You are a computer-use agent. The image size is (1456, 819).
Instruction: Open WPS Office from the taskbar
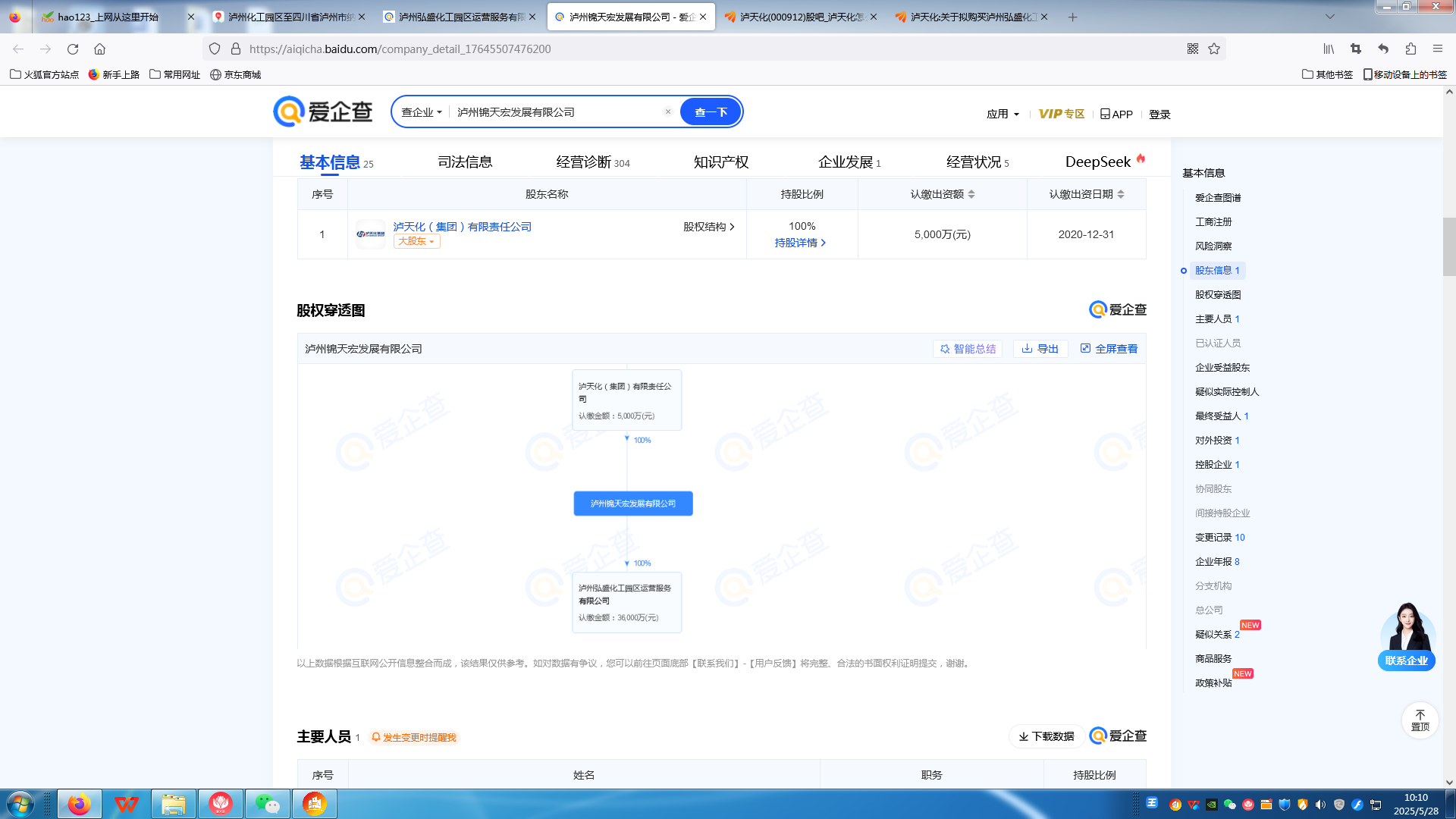126,804
